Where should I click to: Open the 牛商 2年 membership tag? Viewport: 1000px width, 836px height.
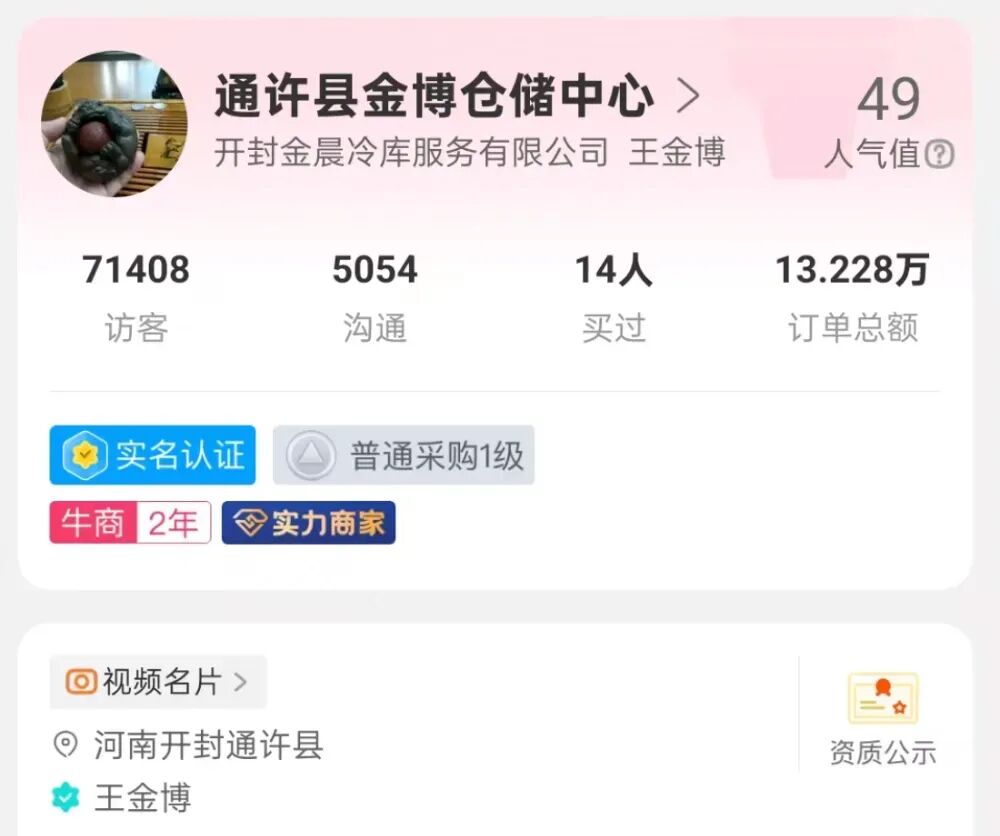(x=130, y=523)
